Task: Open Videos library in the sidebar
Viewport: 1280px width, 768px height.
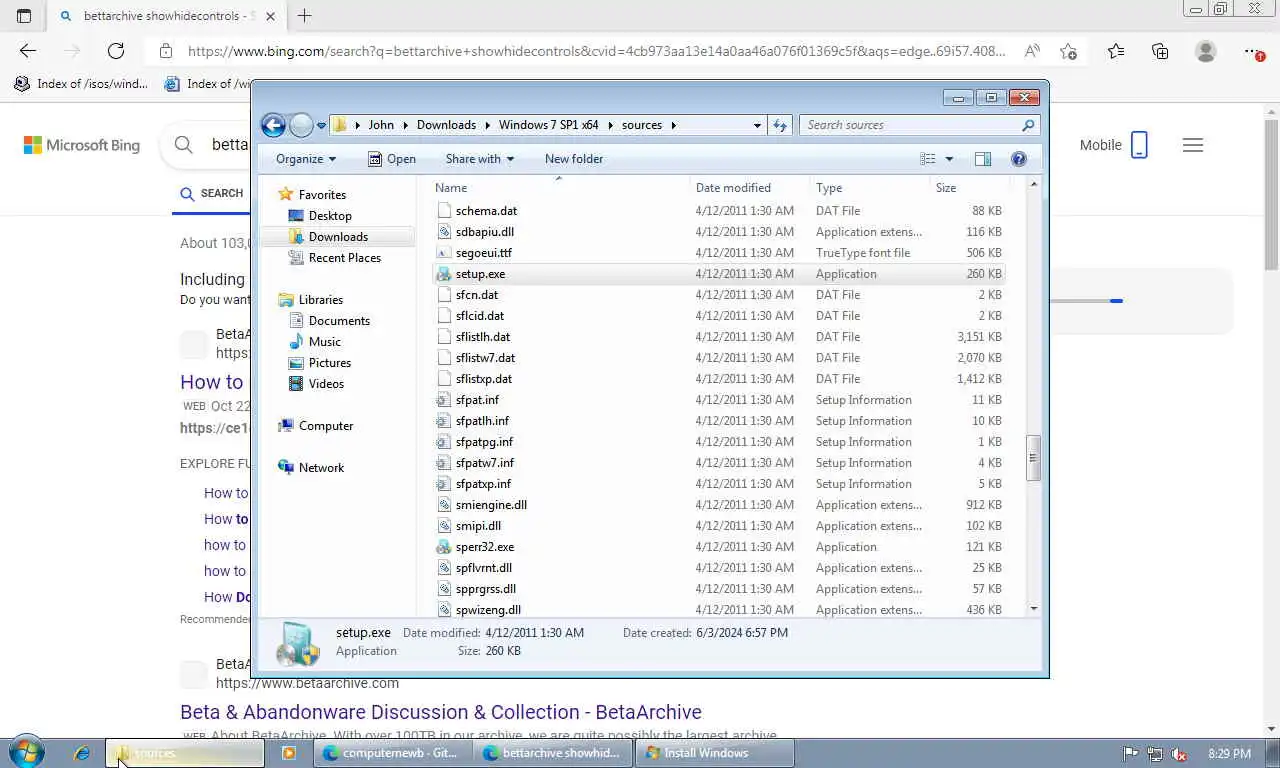Action: [x=326, y=384]
